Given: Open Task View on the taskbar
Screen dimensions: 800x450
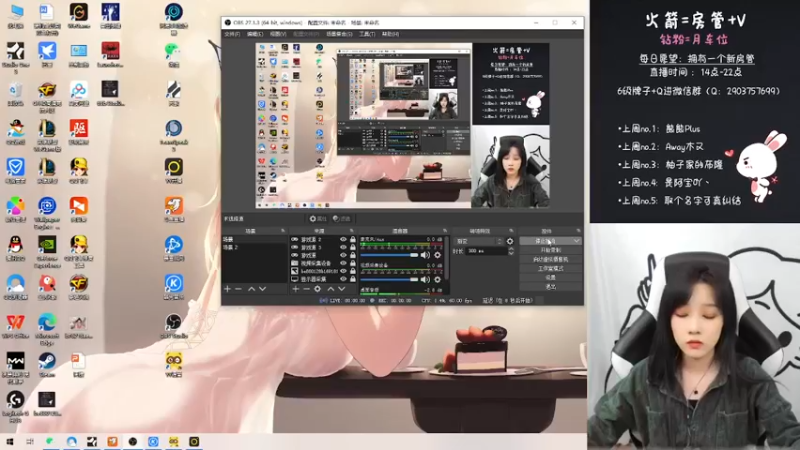Looking at the screenshot, I should tap(30, 441).
